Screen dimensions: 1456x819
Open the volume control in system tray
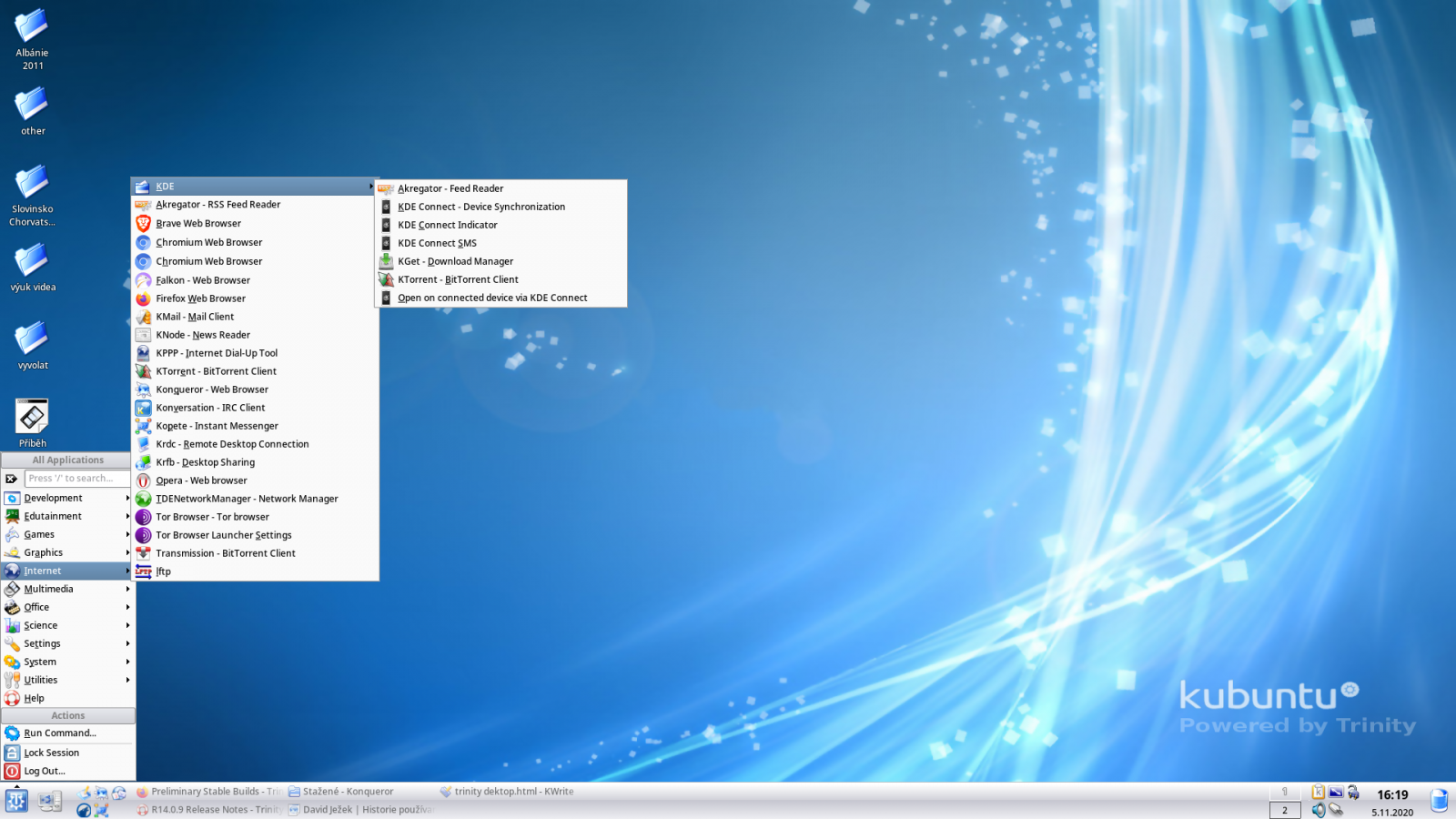(x=1319, y=810)
